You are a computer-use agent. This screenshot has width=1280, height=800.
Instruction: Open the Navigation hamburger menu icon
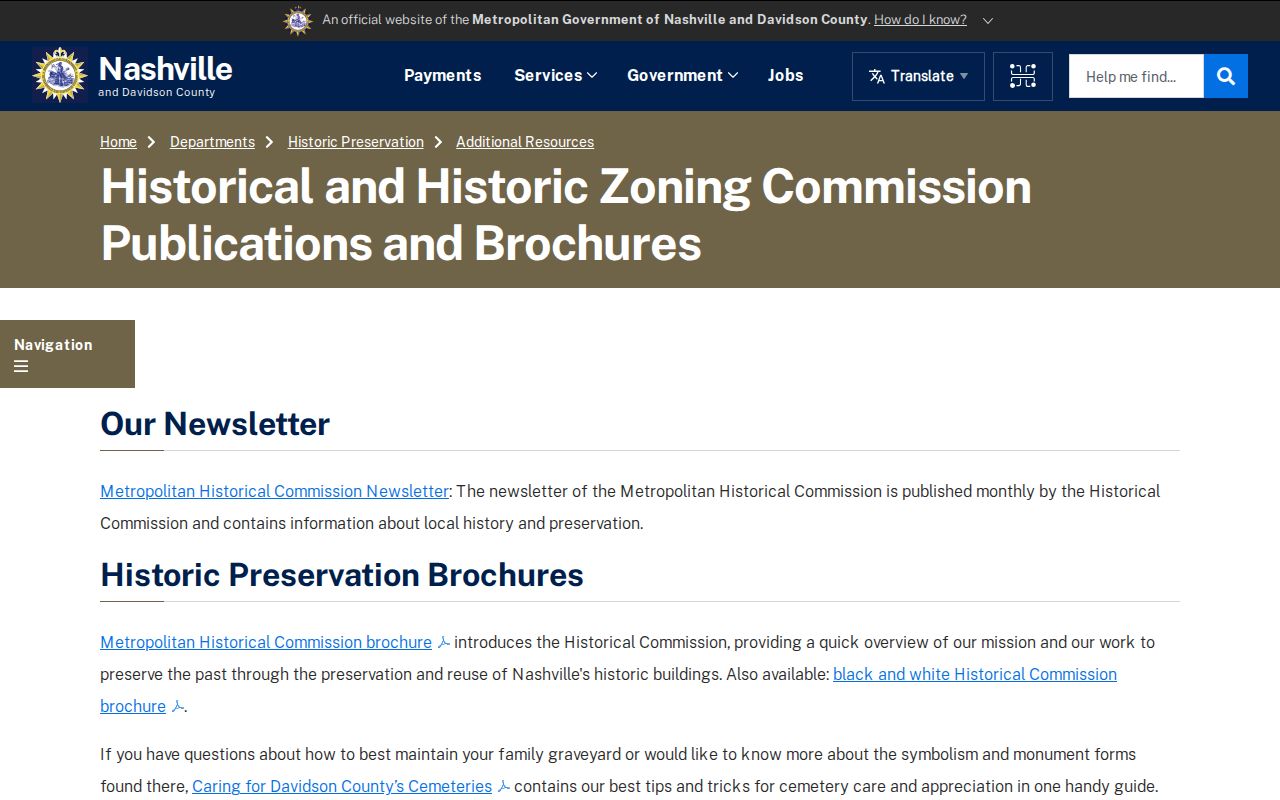point(21,366)
